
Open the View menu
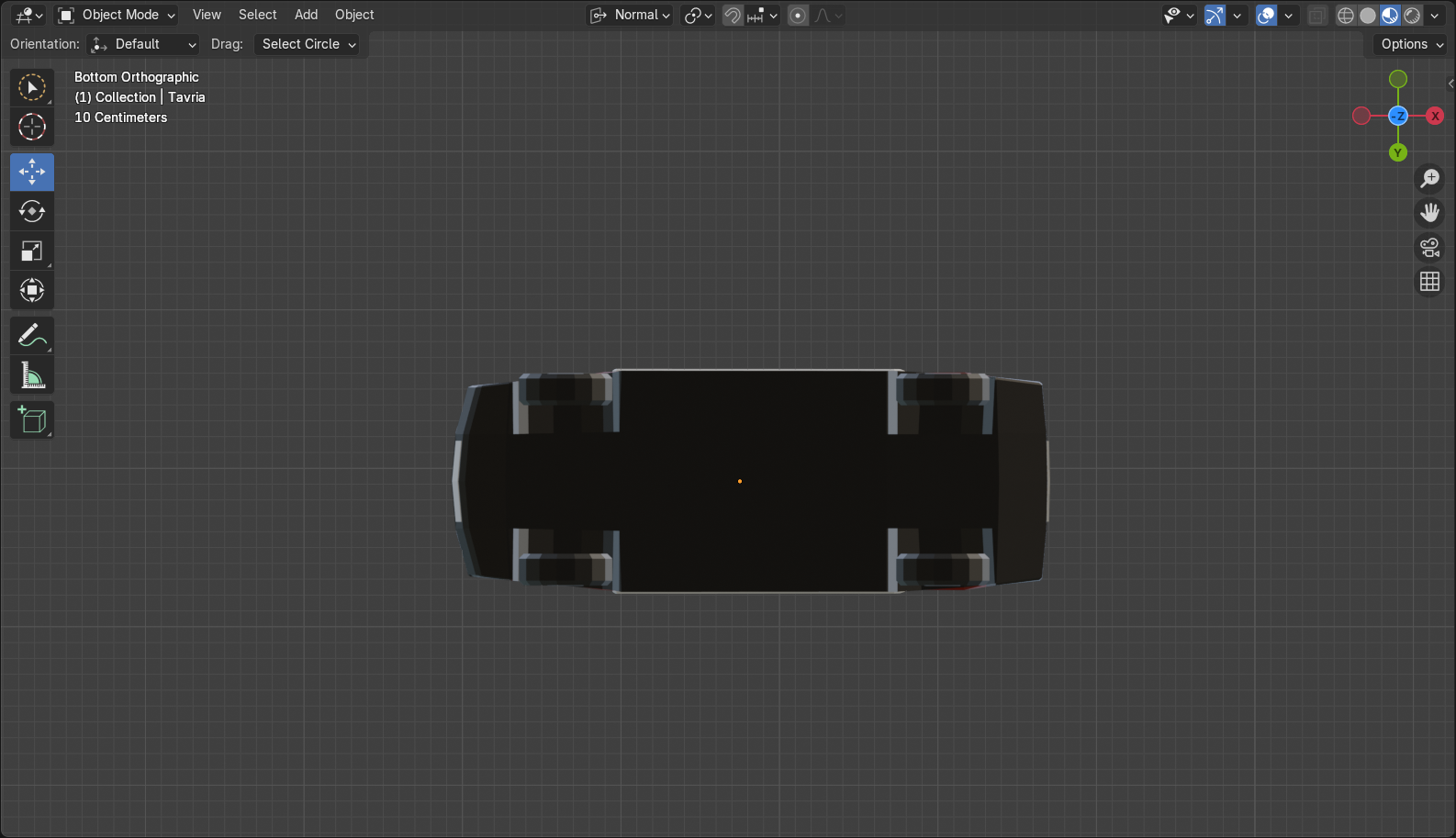[x=207, y=15]
